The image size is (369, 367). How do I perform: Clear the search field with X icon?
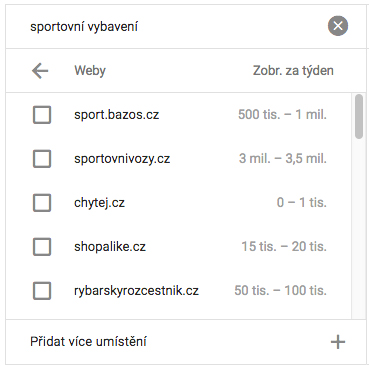338,26
